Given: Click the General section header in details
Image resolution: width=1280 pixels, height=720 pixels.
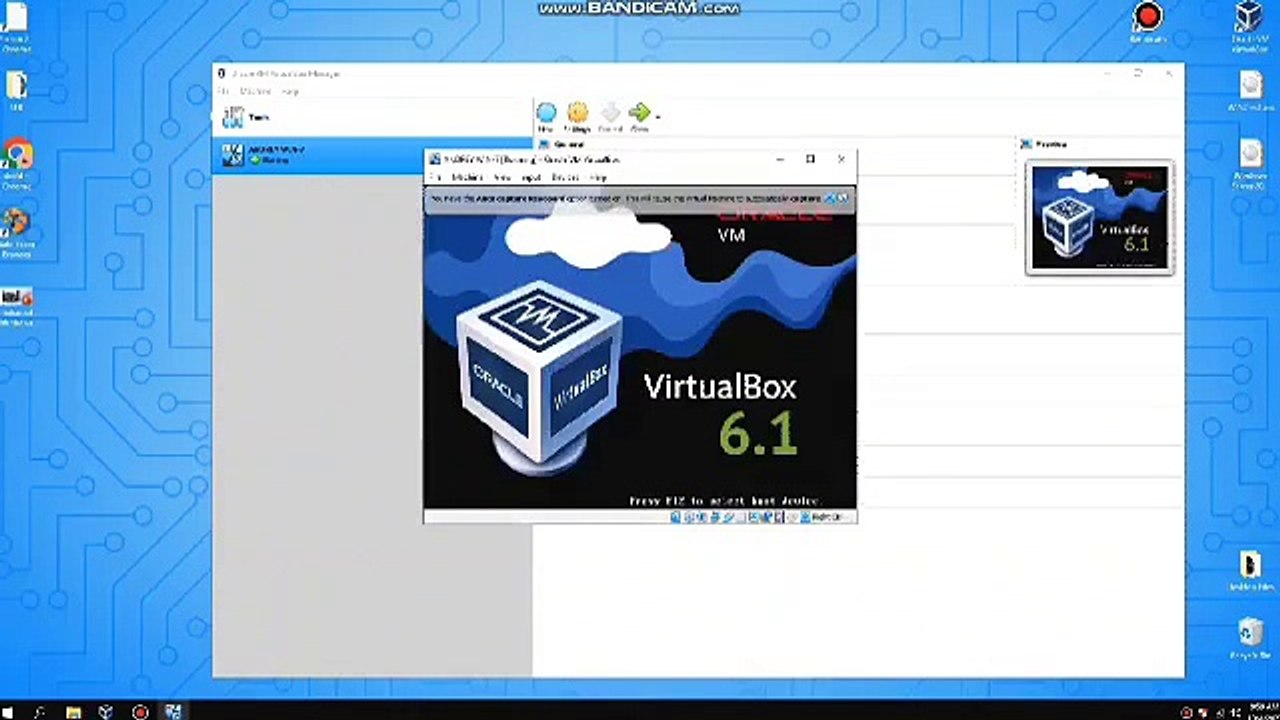Looking at the screenshot, I should (x=568, y=144).
